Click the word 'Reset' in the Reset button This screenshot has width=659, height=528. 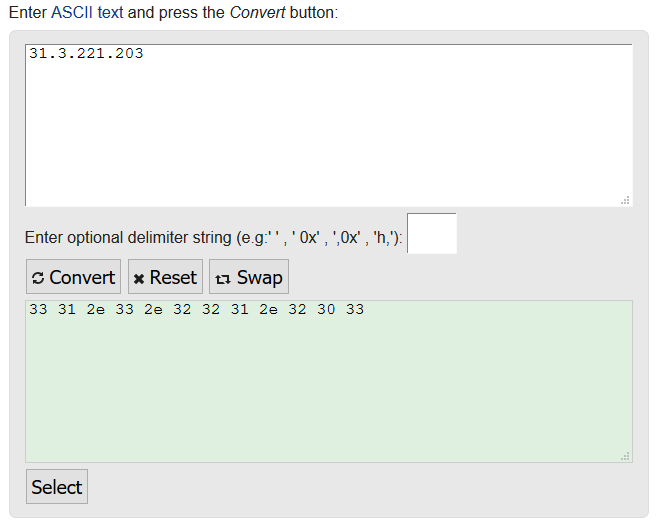[173, 278]
